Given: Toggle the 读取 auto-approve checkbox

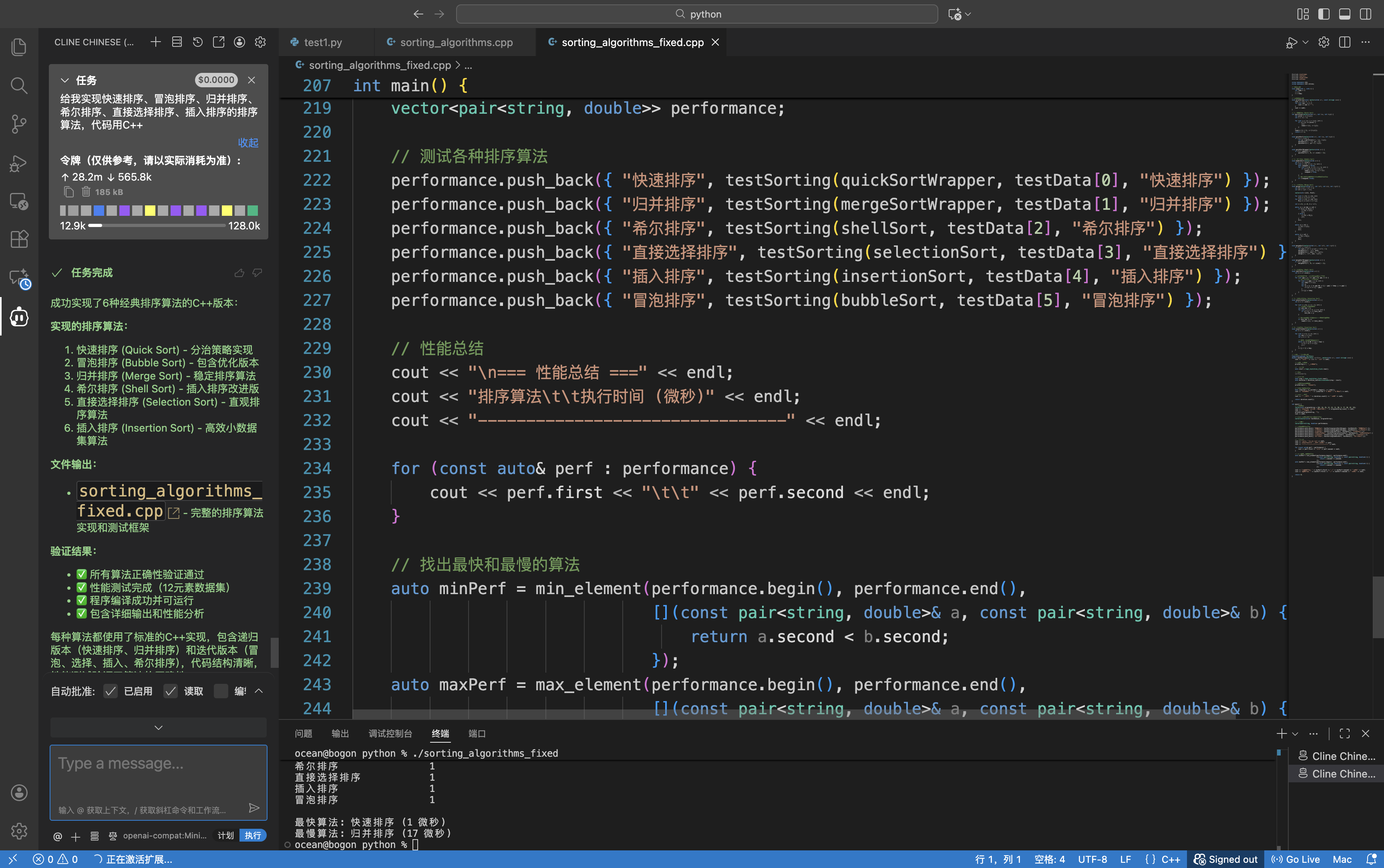Looking at the screenshot, I should click(x=171, y=691).
